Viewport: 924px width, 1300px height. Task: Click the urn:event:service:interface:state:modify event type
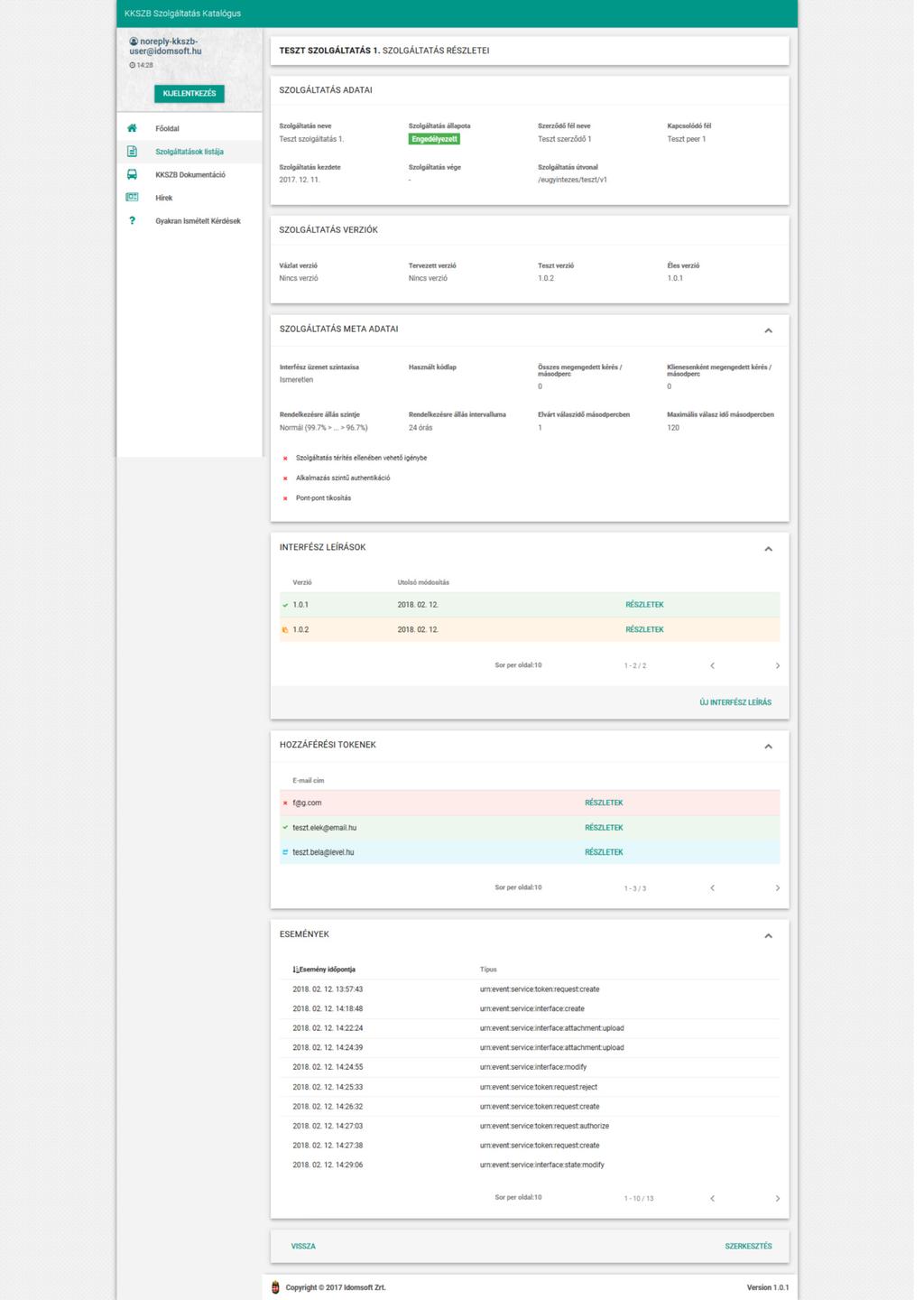pyautogui.click(x=542, y=1165)
